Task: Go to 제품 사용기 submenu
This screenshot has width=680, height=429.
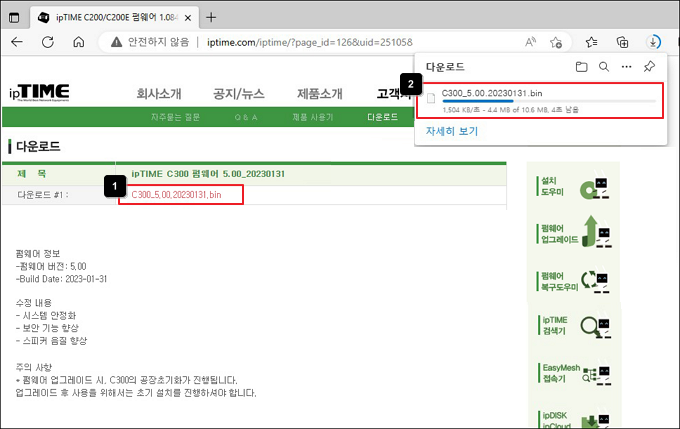Action: 312,117
